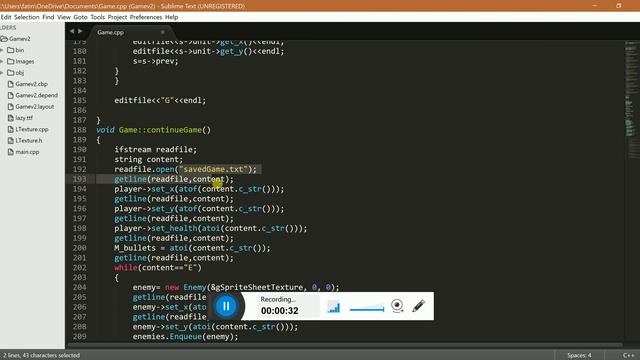Click the minimap on the right
640x360 pixels.
[631, 100]
